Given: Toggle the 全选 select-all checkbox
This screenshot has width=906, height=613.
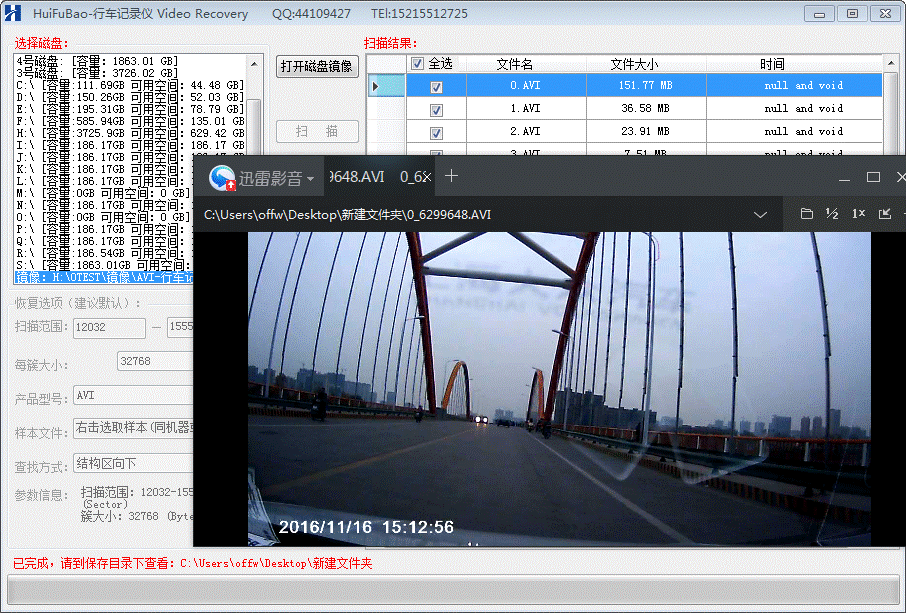Looking at the screenshot, I should 417,64.
